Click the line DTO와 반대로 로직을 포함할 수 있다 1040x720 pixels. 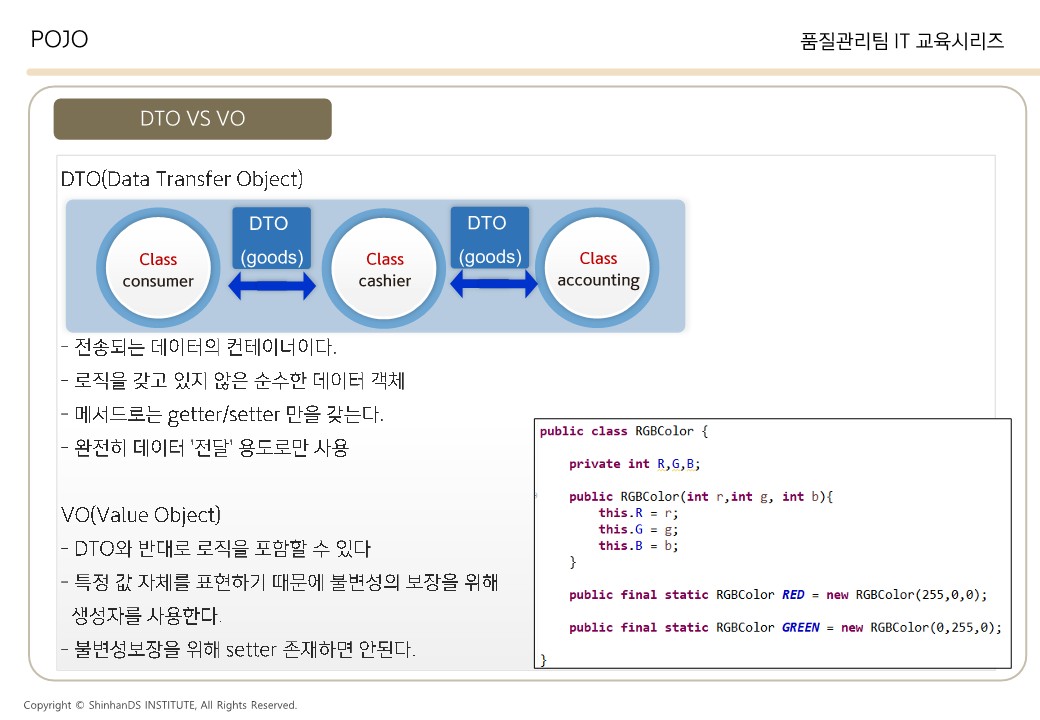[x=216, y=548]
